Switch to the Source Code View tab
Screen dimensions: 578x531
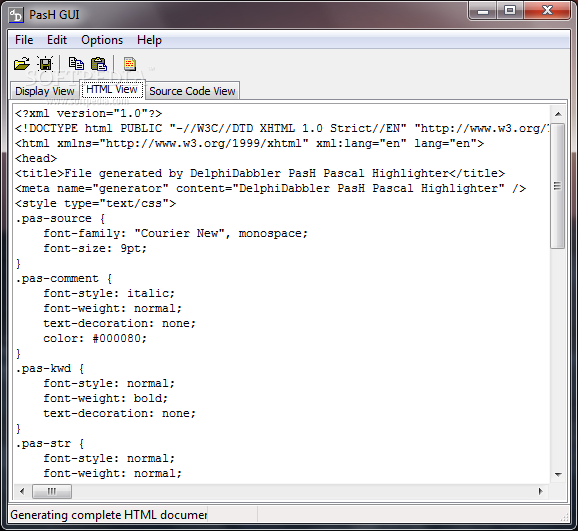click(x=192, y=91)
